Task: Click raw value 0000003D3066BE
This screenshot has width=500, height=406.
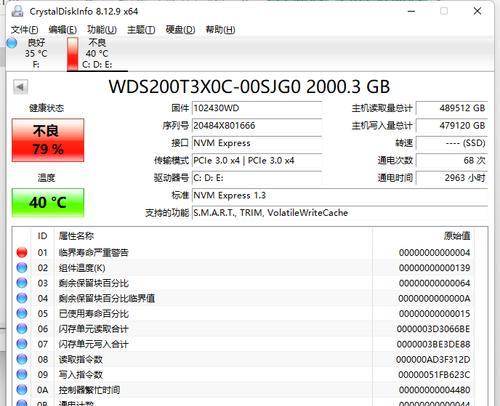Action: pyautogui.click(x=433, y=329)
